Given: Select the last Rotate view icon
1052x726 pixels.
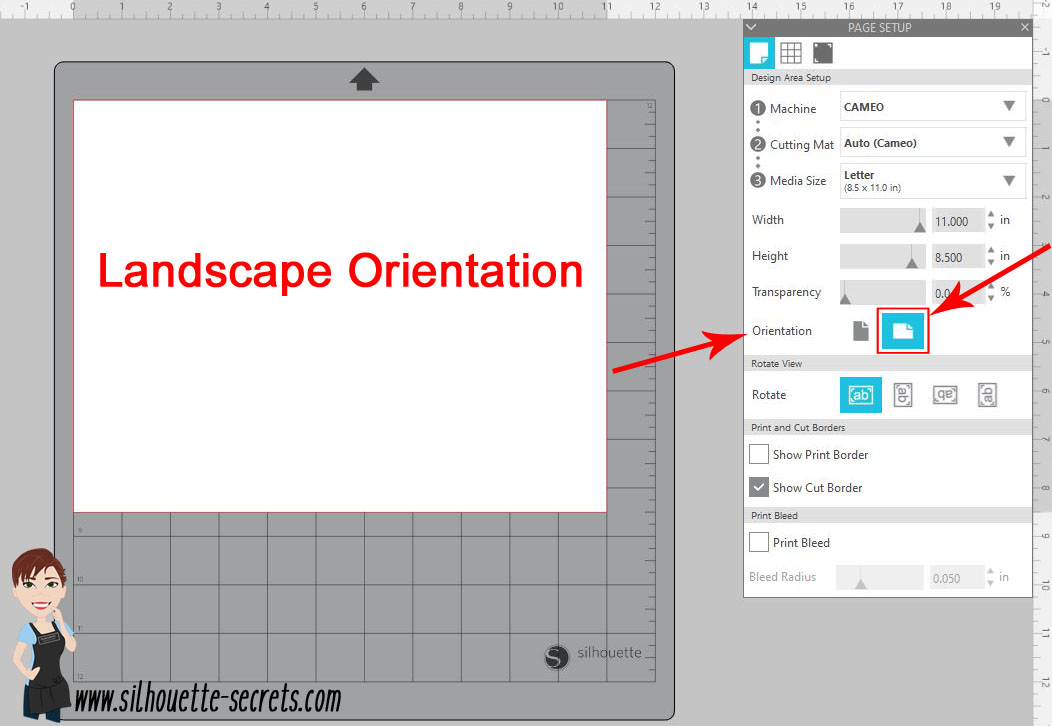Looking at the screenshot, I should 987,395.
